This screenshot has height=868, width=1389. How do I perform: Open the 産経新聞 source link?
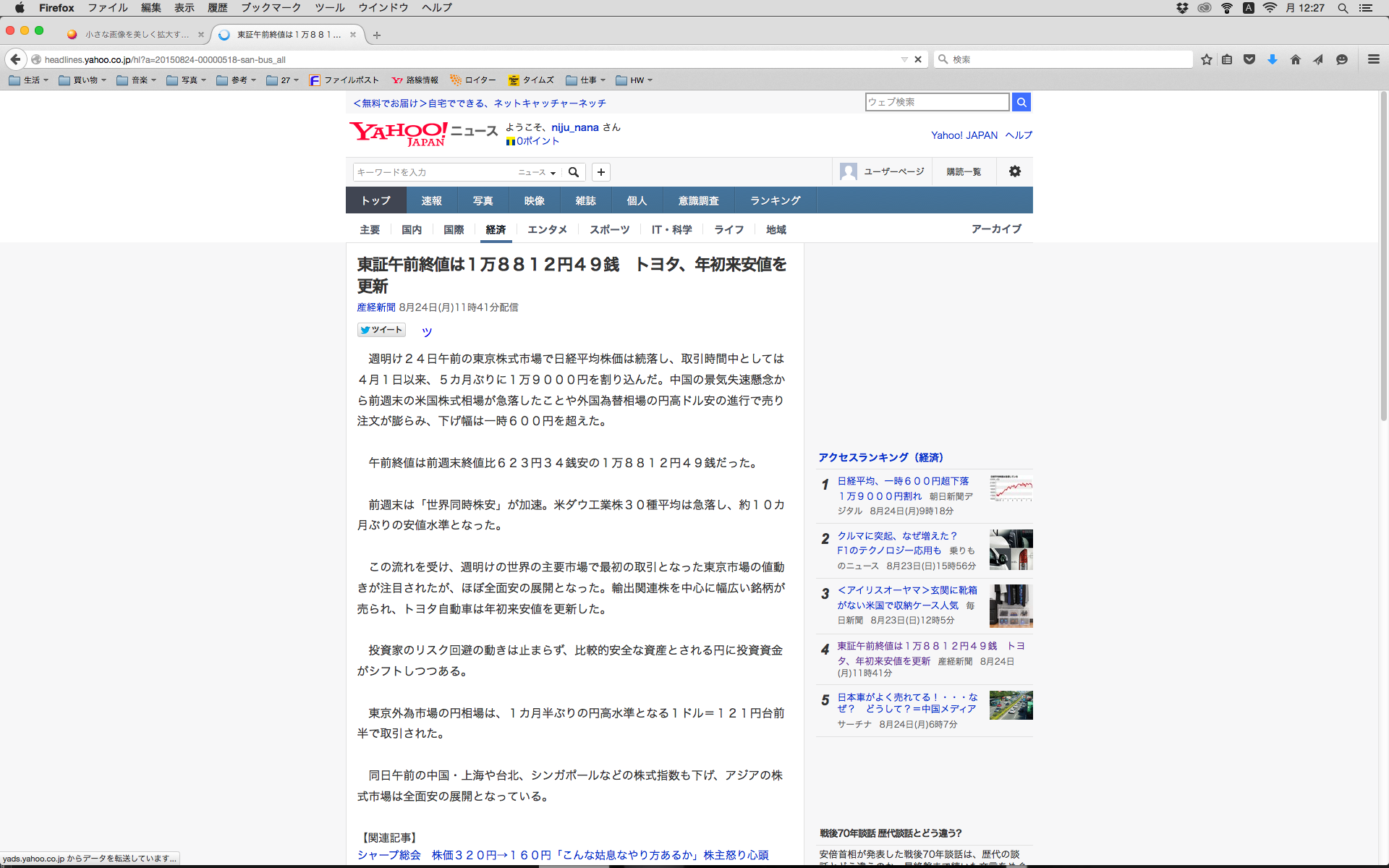click(375, 307)
